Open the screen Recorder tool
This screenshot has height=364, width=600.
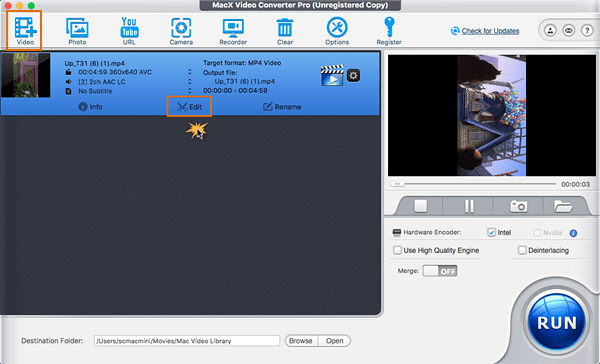(x=233, y=31)
